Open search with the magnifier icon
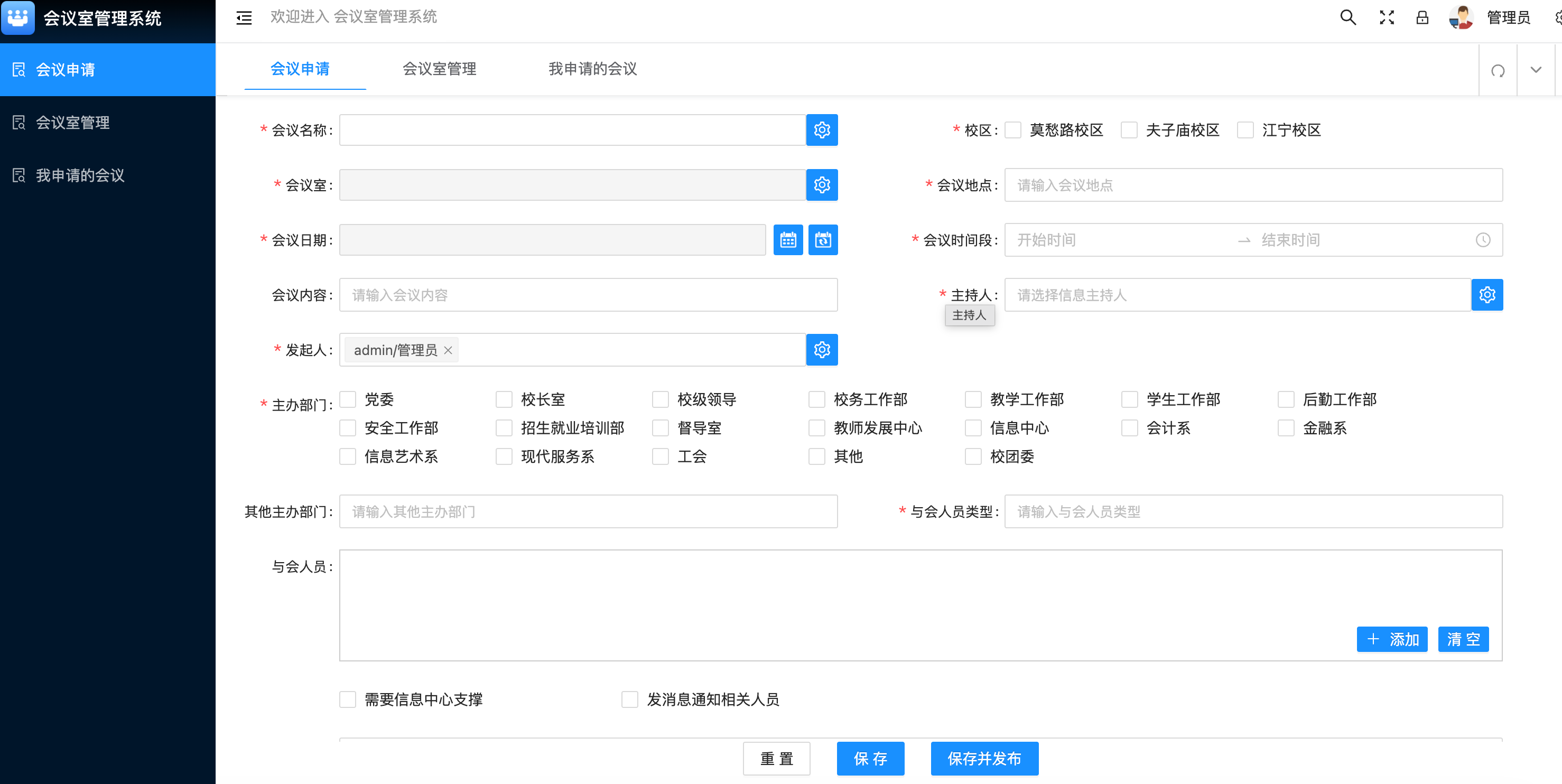1562x784 pixels. point(1347,17)
